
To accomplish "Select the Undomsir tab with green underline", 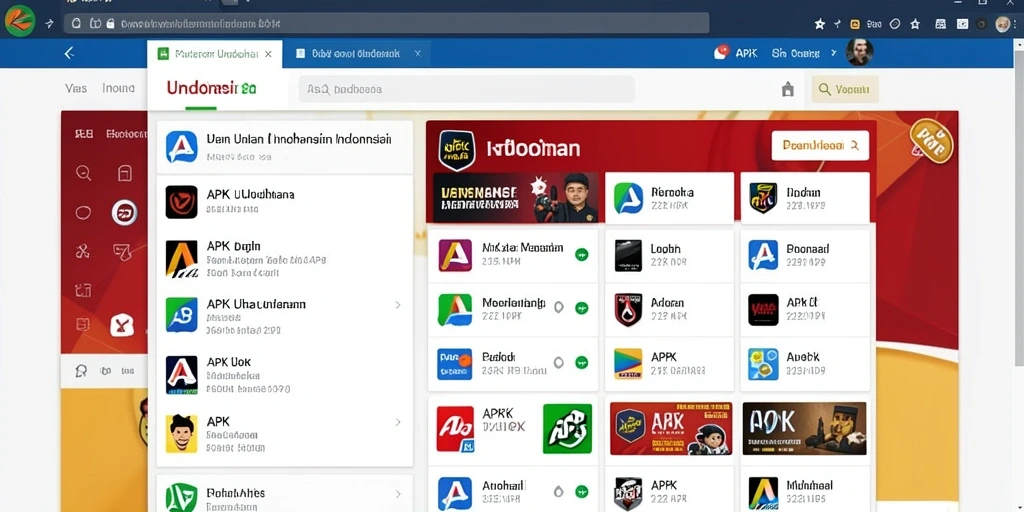I will (x=212, y=89).
